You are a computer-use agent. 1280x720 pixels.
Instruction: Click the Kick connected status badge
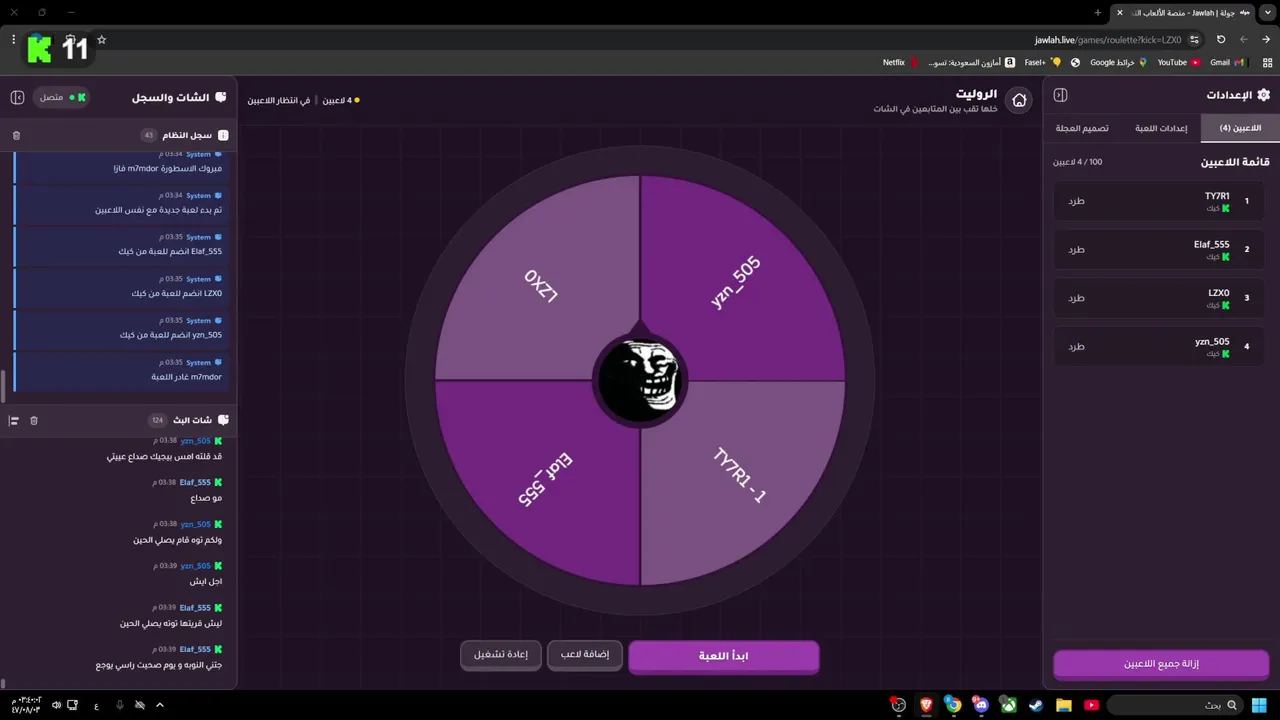point(62,97)
